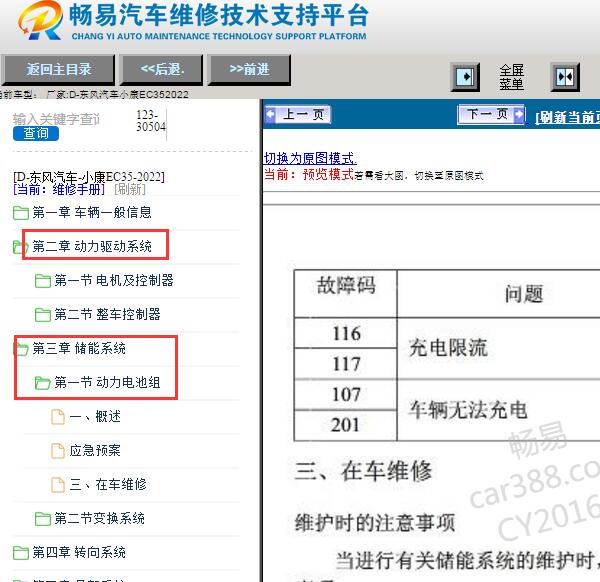This screenshot has height=582, width=600.
Task: Go to previous page with 上一页
Action: click(298, 114)
